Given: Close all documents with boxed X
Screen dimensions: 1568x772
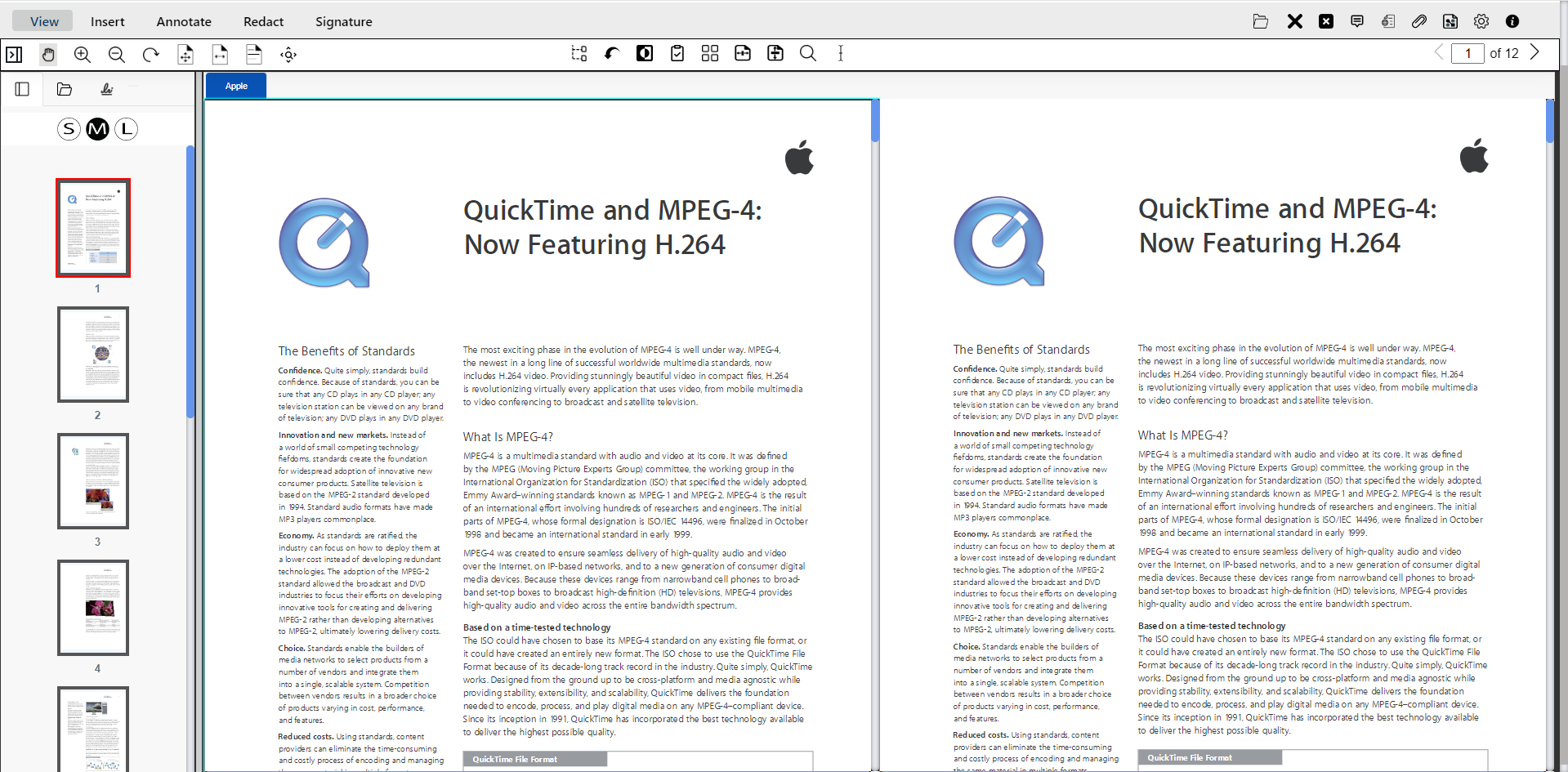Looking at the screenshot, I should 1326,21.
